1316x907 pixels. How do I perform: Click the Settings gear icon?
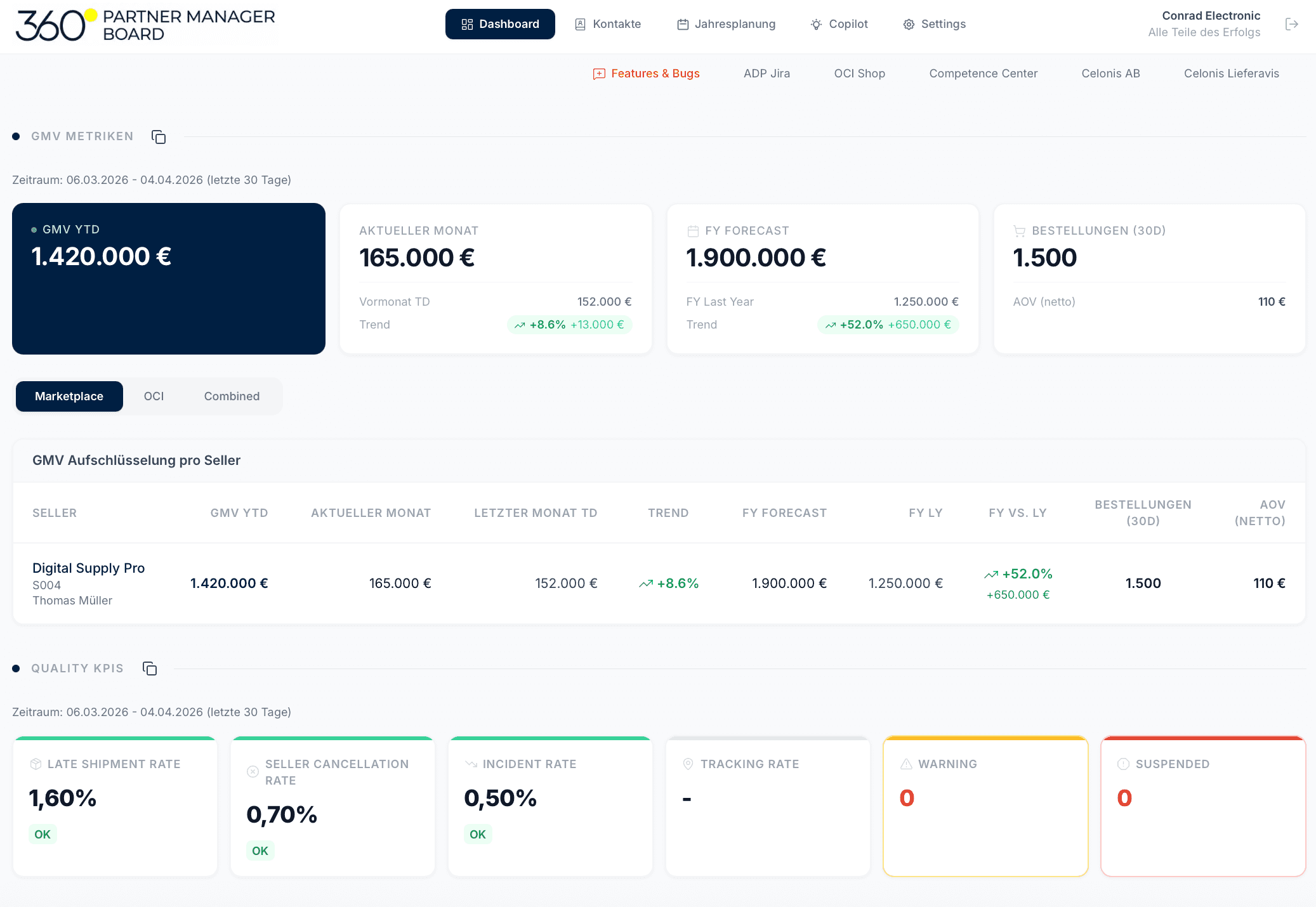909,25
